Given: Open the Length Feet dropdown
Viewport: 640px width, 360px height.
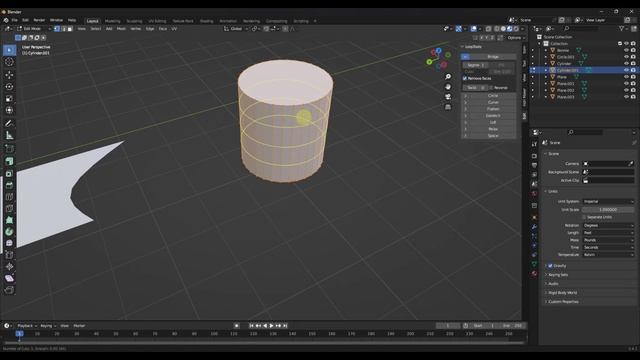Looking at the screenshot, I should 608,233.
